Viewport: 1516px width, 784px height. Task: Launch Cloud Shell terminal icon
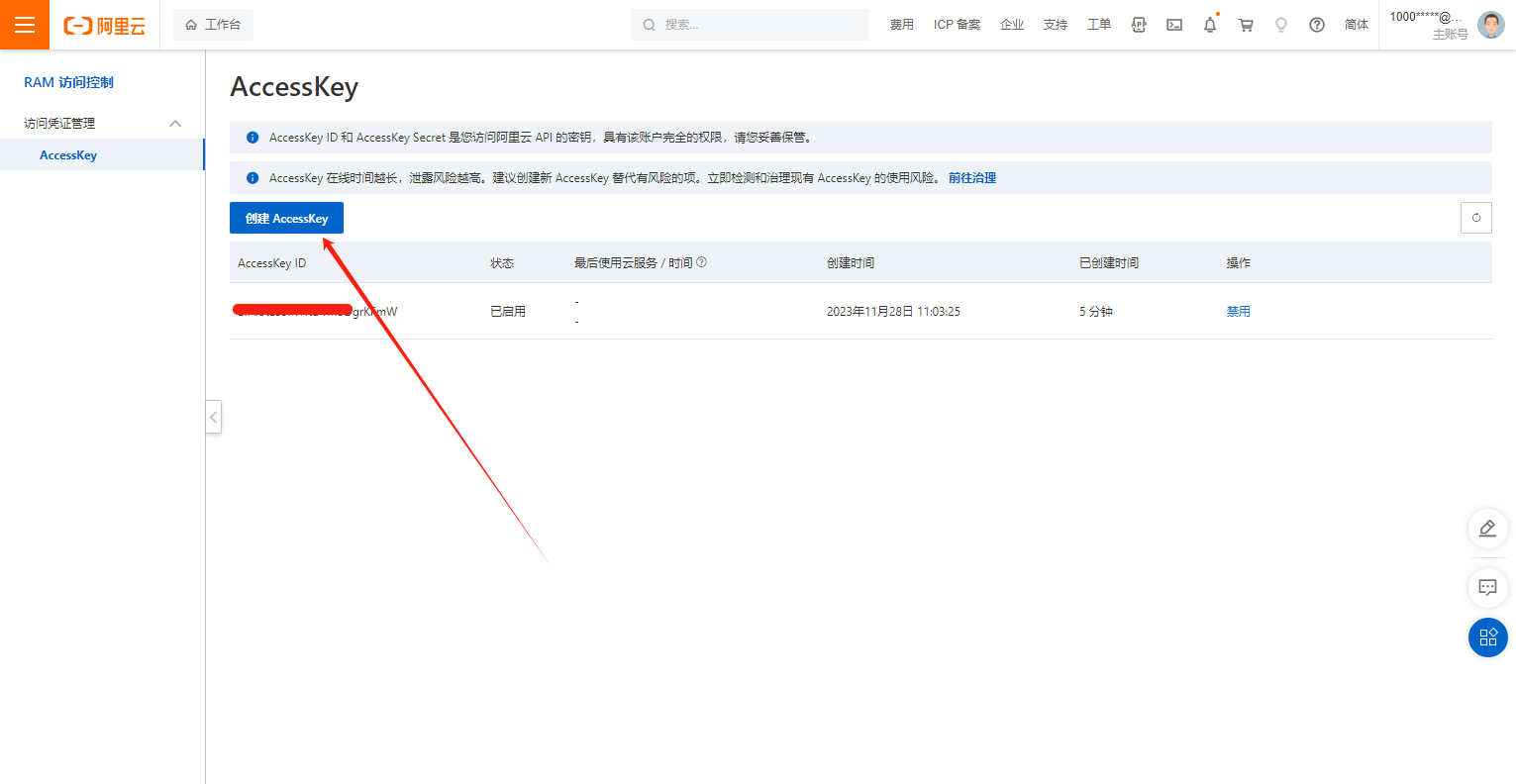(1174, 25)
